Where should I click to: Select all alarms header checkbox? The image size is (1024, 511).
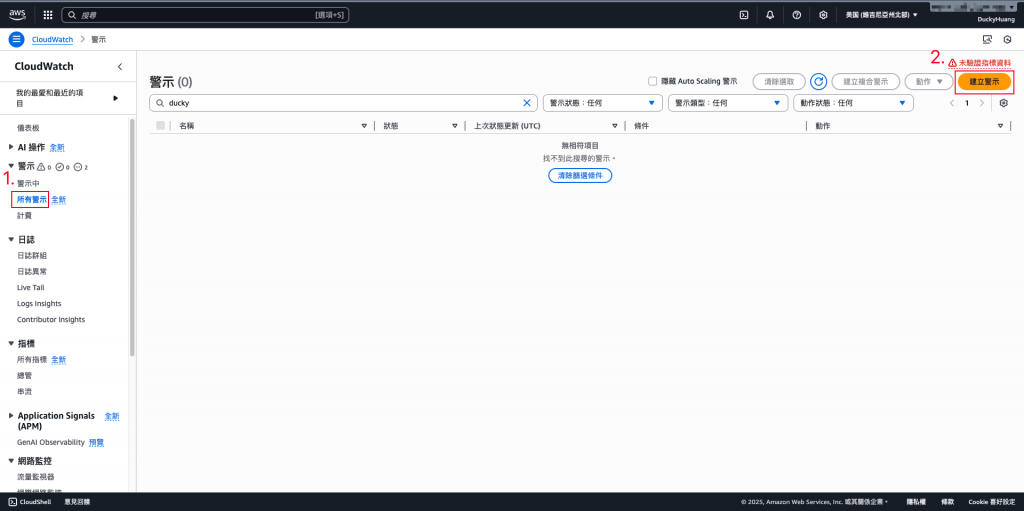pyautogui.click(x=161, y=125)
